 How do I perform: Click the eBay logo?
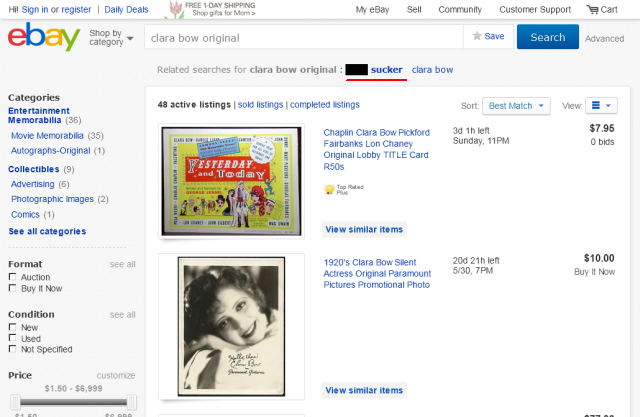(43, 38)
